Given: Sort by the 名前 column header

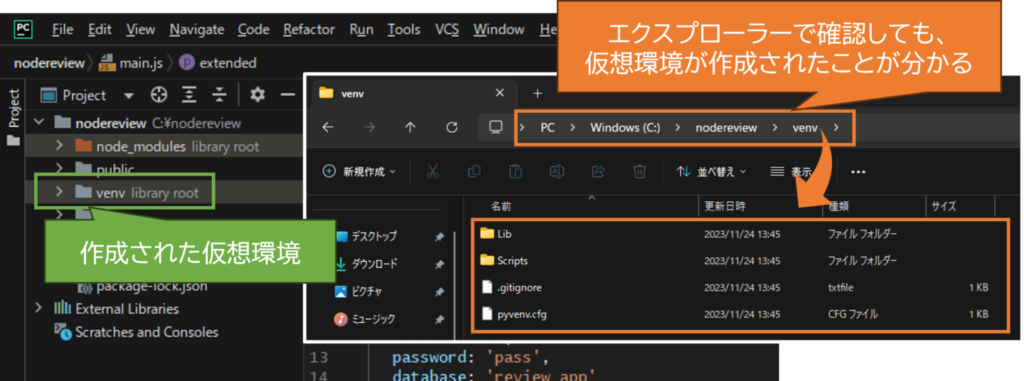Looking at the screenshot, I should (x=502, y=207).
